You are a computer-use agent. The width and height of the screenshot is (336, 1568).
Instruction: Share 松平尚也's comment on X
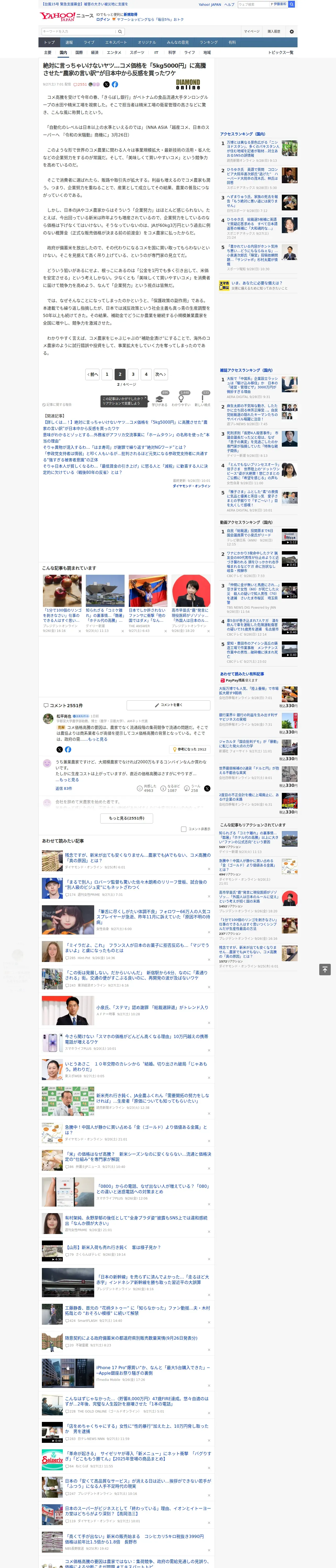coord(59,749)
